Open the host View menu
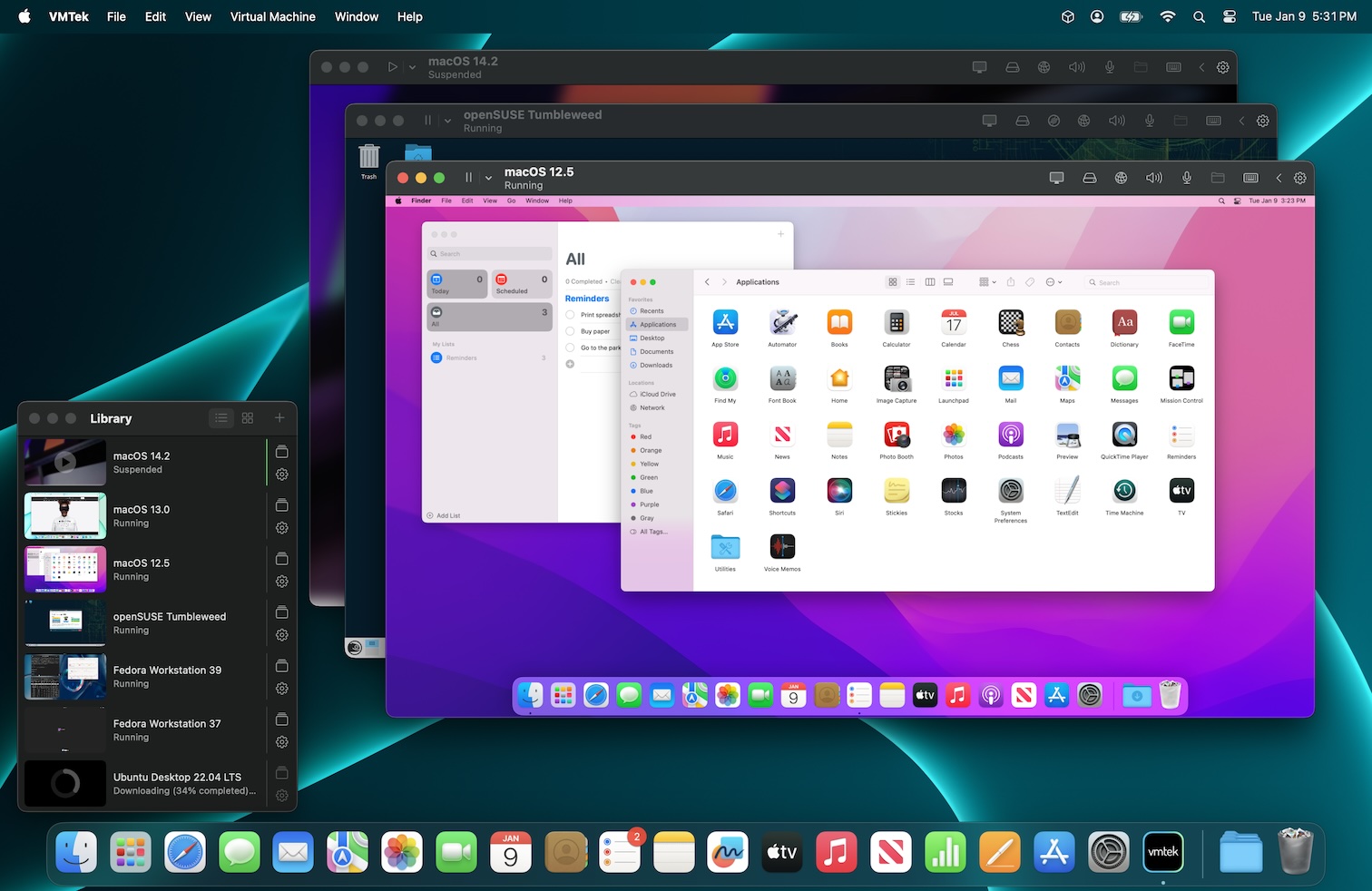The width and height of the screenshot is (1372, 891). [x=198, y=16]
